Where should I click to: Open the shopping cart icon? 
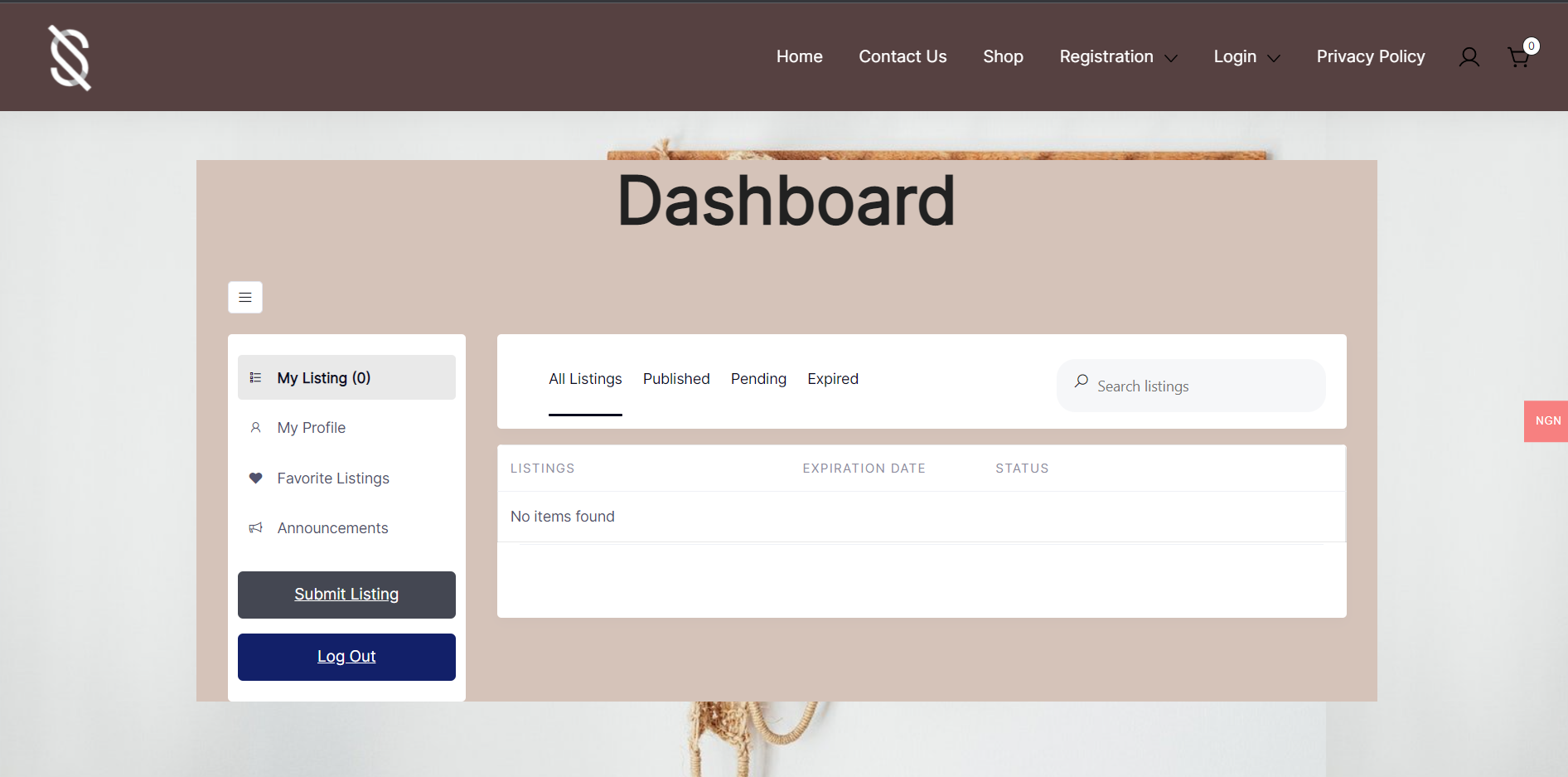(1518, 57)
